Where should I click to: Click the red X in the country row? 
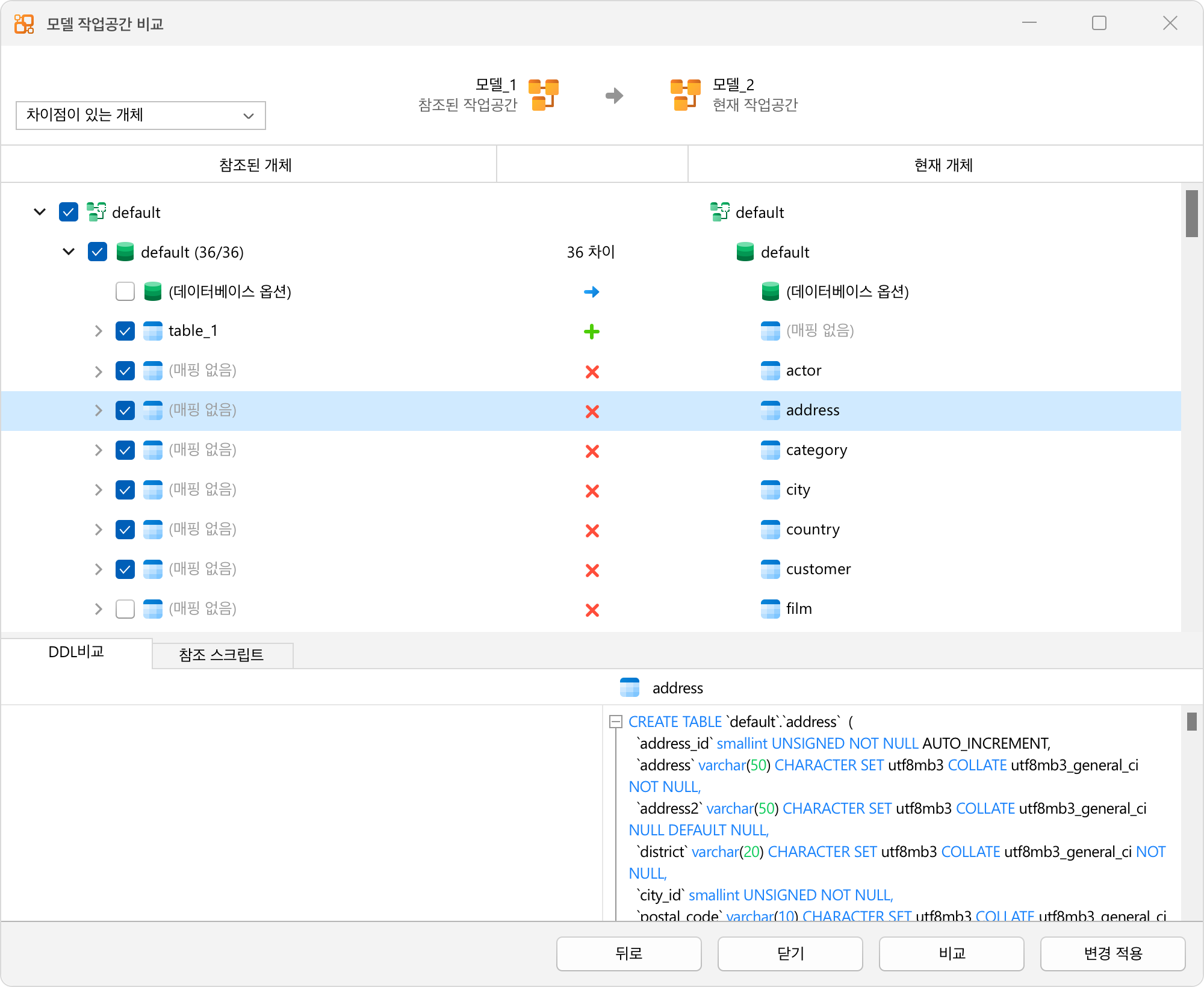coord(592,530)
